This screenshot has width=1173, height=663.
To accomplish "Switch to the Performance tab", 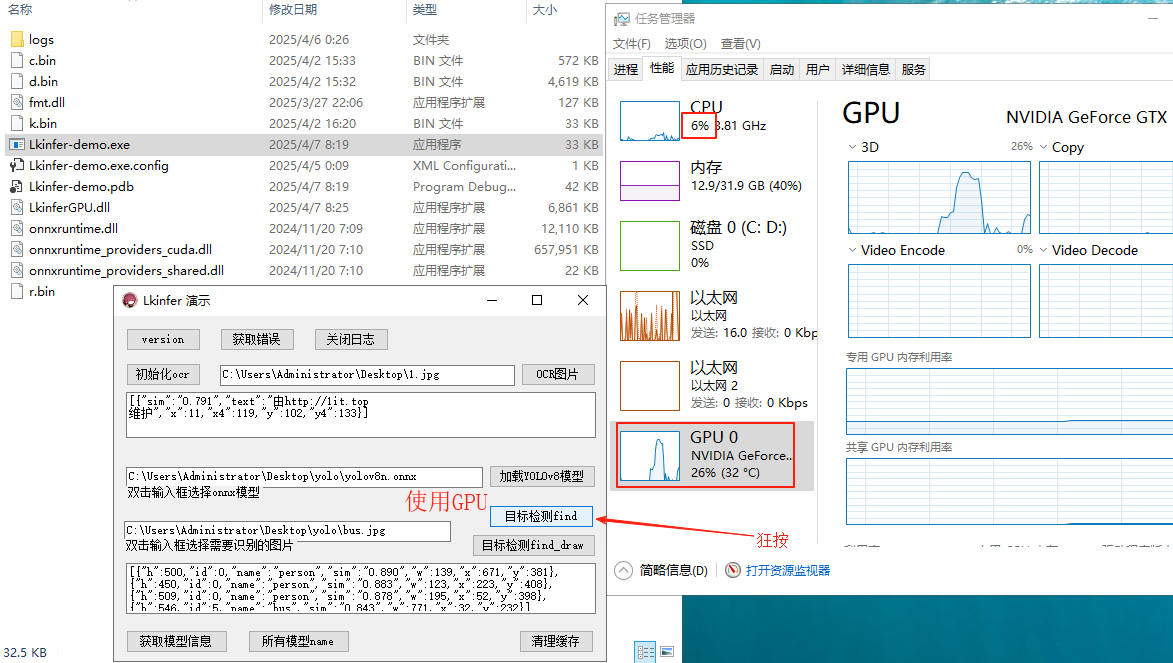I will 661,68.
